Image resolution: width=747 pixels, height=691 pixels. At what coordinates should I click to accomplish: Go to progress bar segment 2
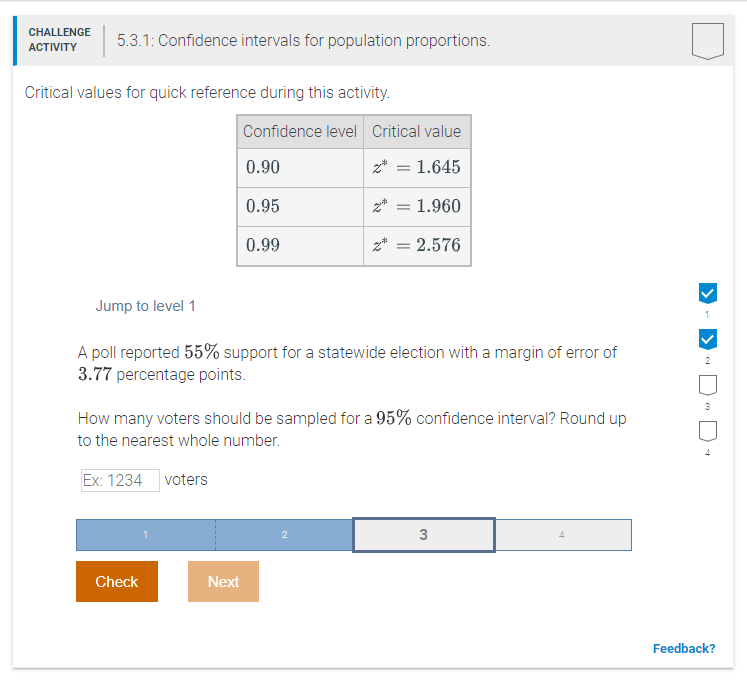click(284, 535)
